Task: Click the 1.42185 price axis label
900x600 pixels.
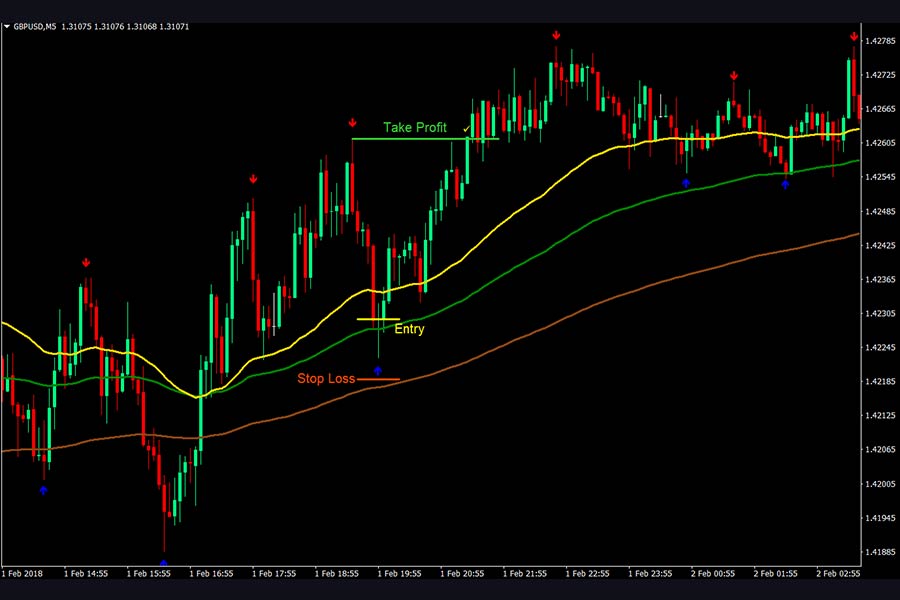Action: [880, 381]
